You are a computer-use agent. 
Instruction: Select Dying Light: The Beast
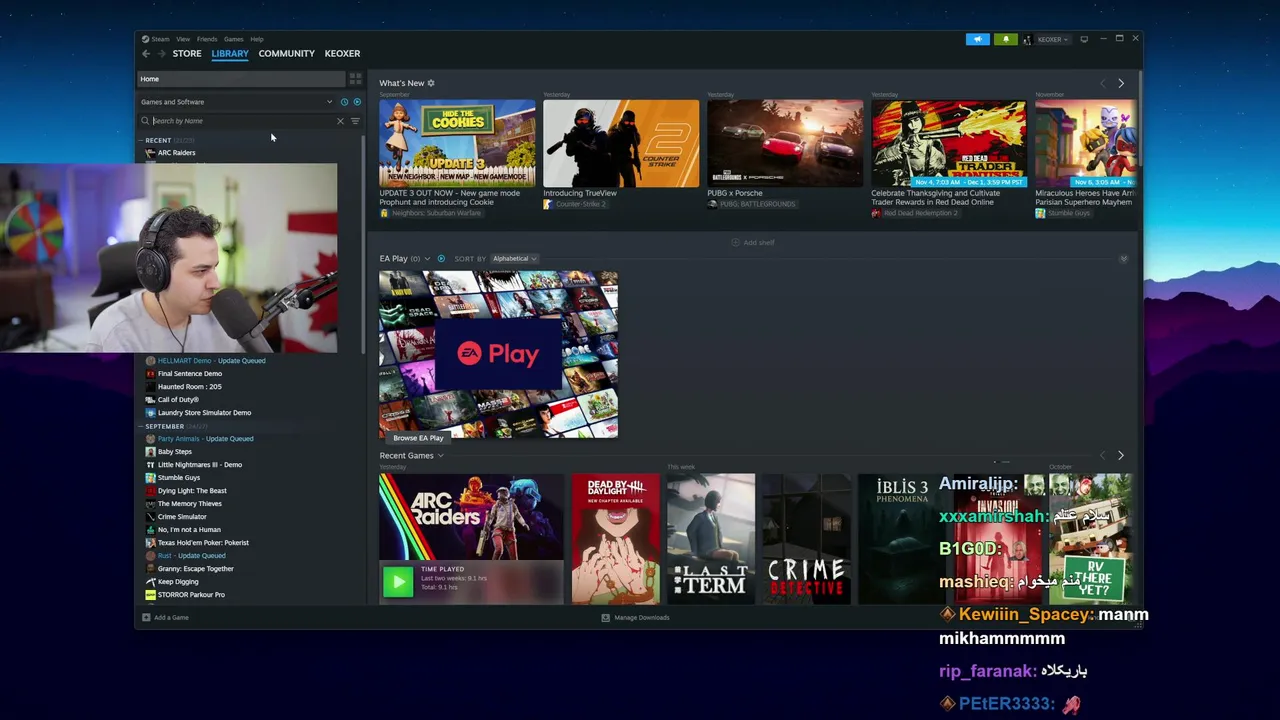click(186, 491)
